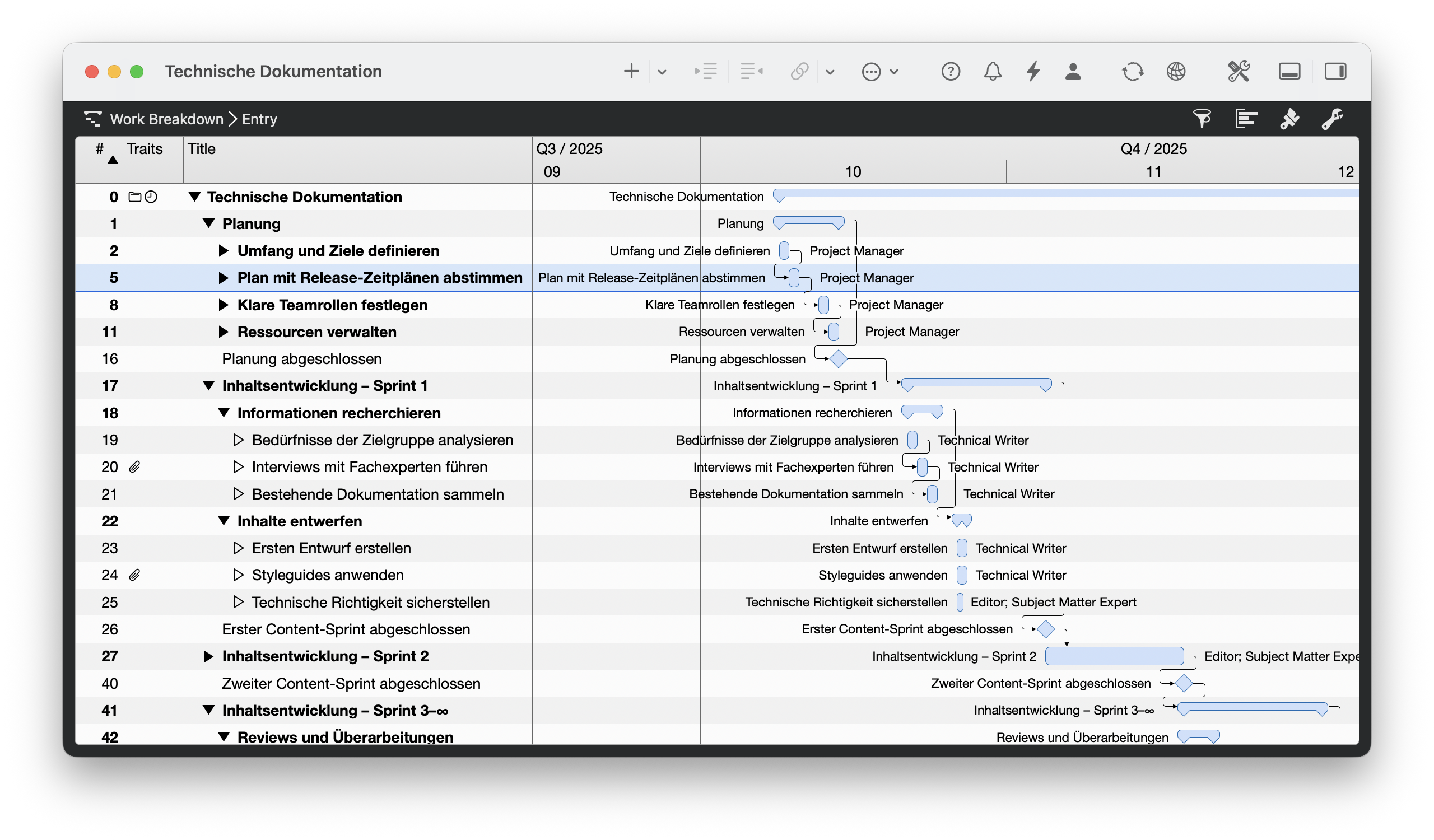This screenshot has width=1434, height=840.
Task: Open the notifications bell
Action: [x=993, y=72]
